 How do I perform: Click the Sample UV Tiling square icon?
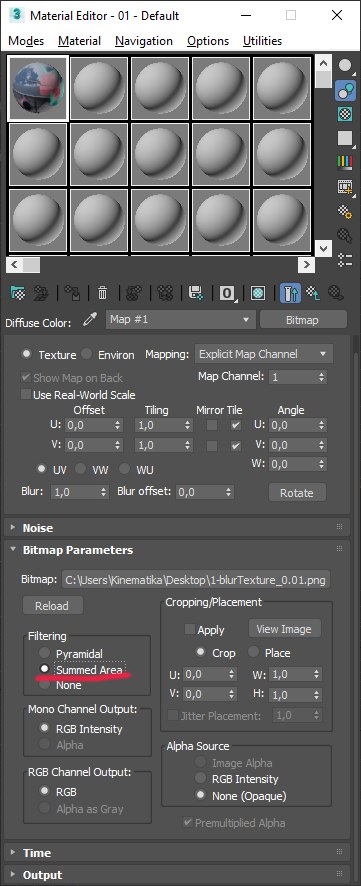345,138
